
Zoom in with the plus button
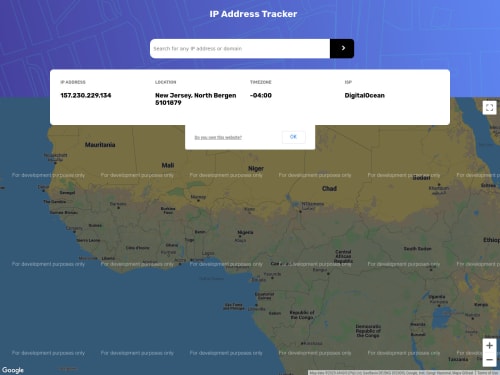click(489, 346)
